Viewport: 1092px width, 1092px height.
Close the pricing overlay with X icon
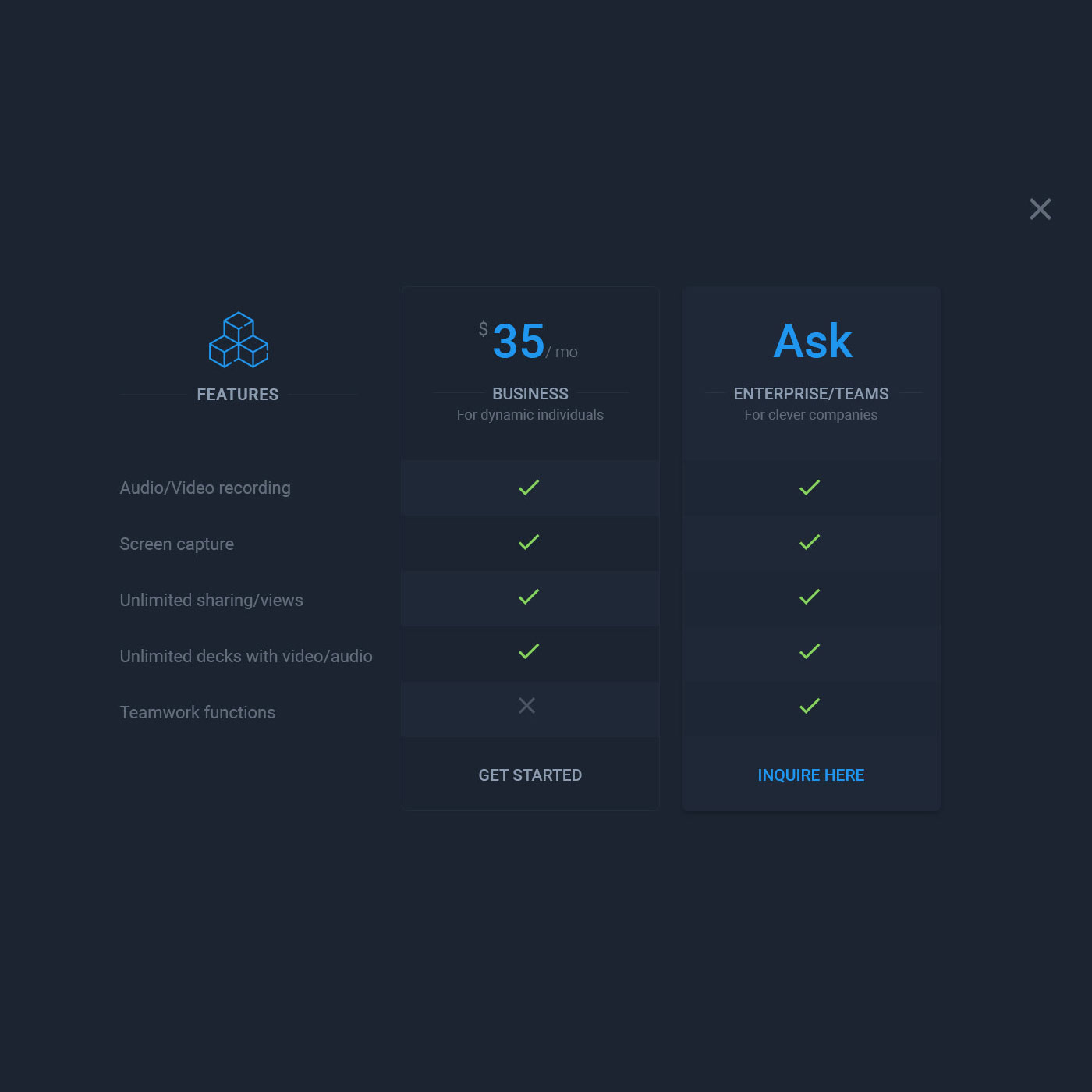click(x=1040, y=209)
